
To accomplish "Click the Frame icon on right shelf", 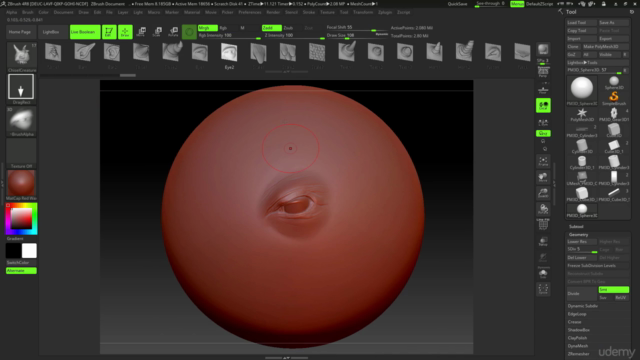I will click(x=543, y=161).
